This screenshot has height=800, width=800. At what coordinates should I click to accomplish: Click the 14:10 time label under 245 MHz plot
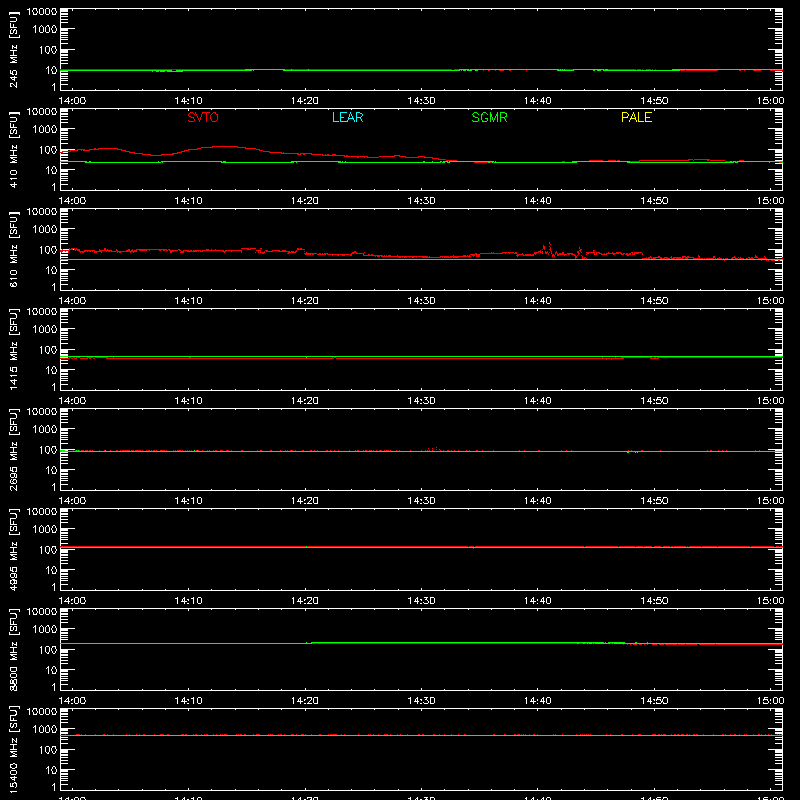click(x=188, y=101)
